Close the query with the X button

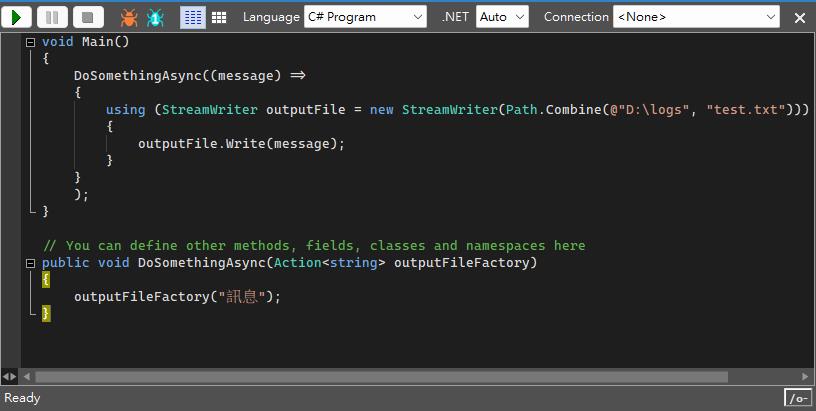(799, 18)
